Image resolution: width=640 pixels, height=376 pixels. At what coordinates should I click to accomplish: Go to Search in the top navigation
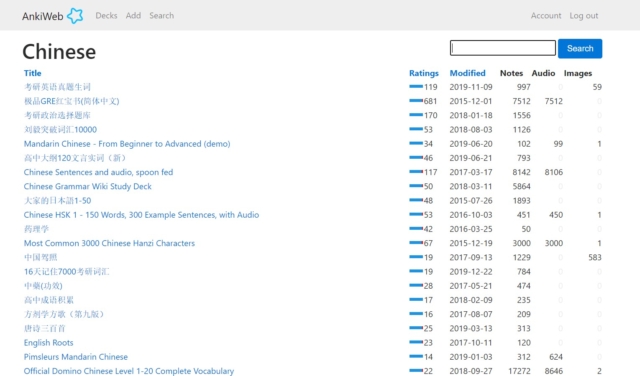pyautogui.click(x=161, y=16)
